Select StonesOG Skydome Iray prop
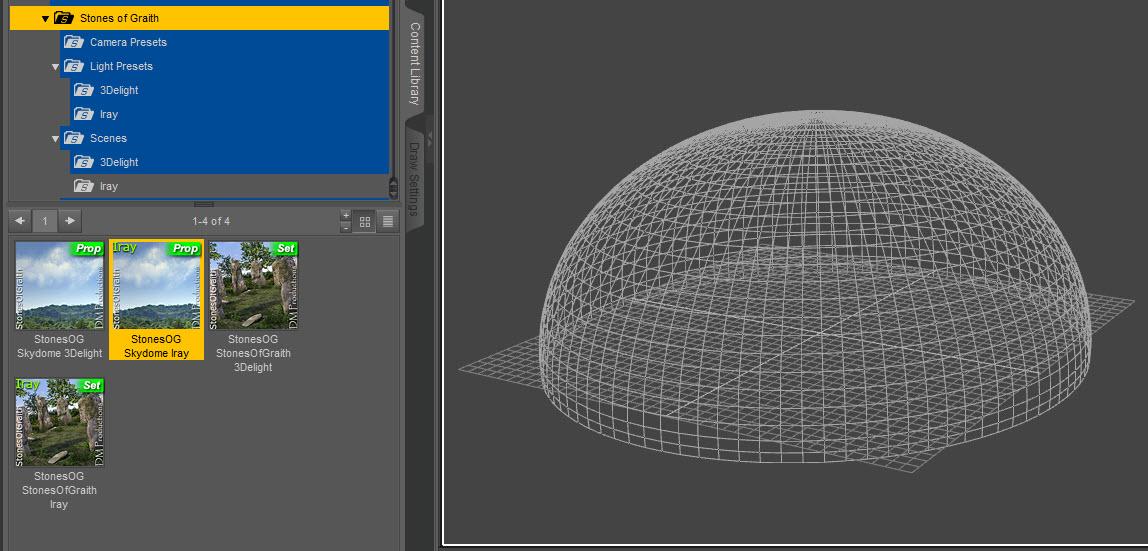Viewport: 1148px width, 551px height. coord(156,300)
